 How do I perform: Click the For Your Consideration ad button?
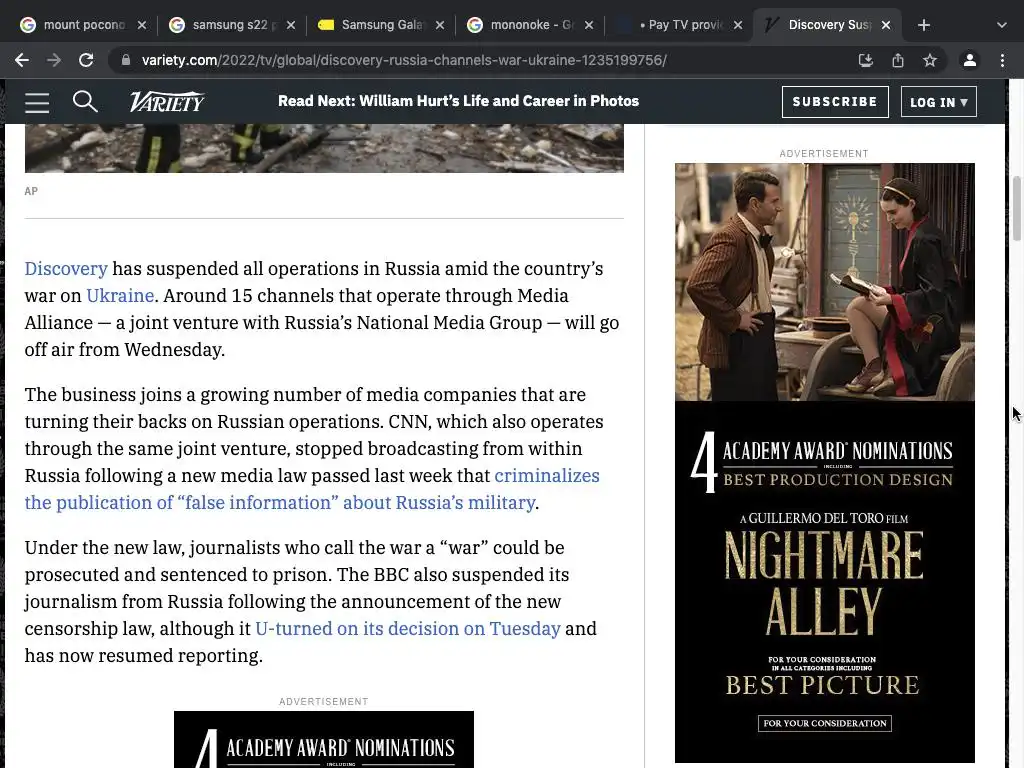tap(824, 724)
